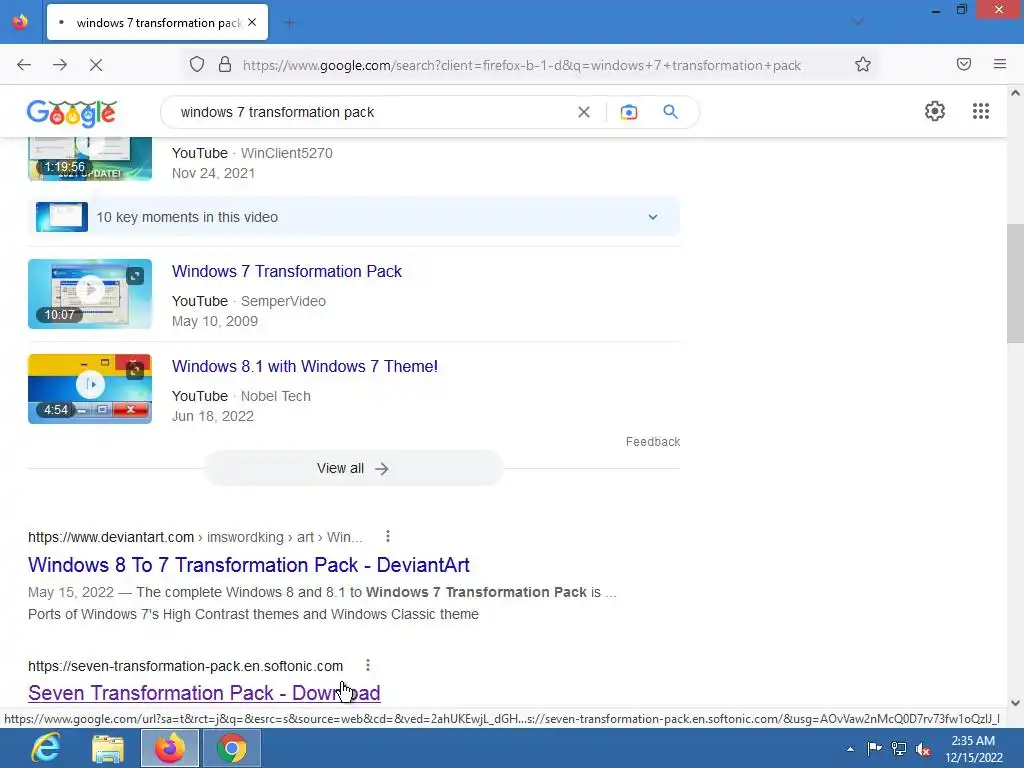Switch to Firefox on the taskbar
The image size is (1024, 768).
click(x=170, y=748)
